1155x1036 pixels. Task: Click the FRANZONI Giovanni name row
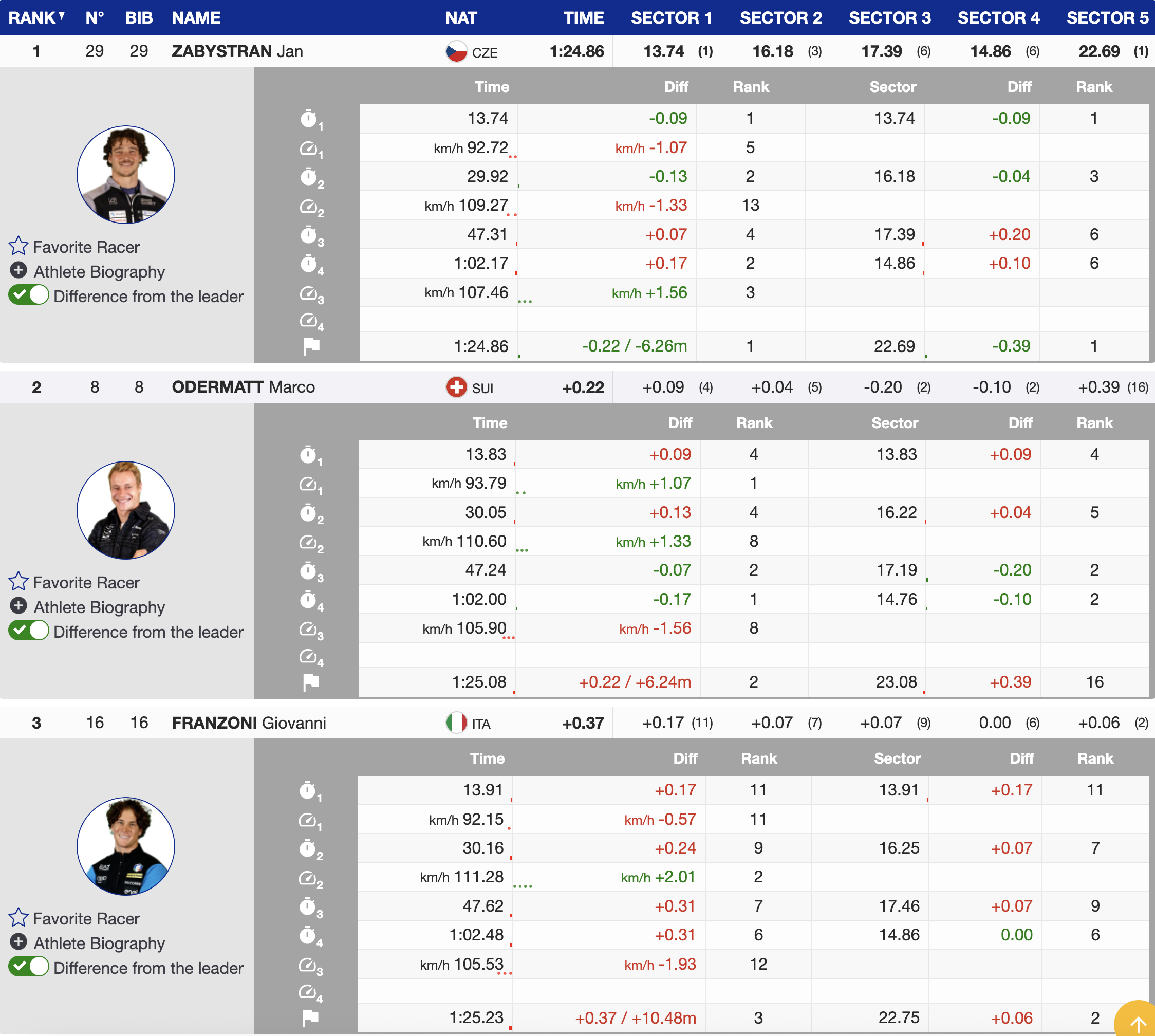[249, 723]
